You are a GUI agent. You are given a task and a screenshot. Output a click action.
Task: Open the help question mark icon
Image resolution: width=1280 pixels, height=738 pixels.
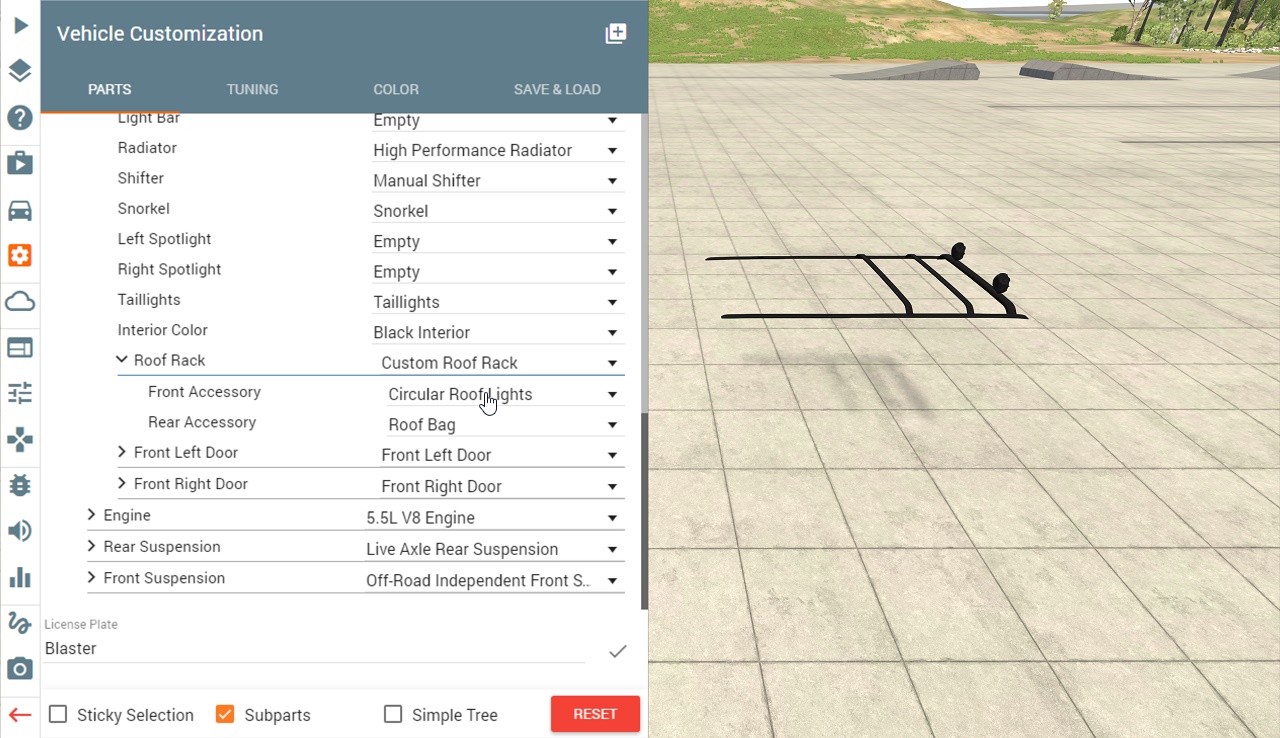tap(20, 118)
